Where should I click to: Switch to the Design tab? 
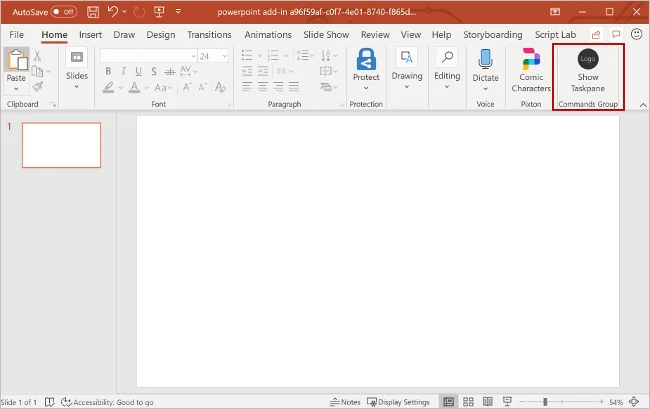pos(161,35)
